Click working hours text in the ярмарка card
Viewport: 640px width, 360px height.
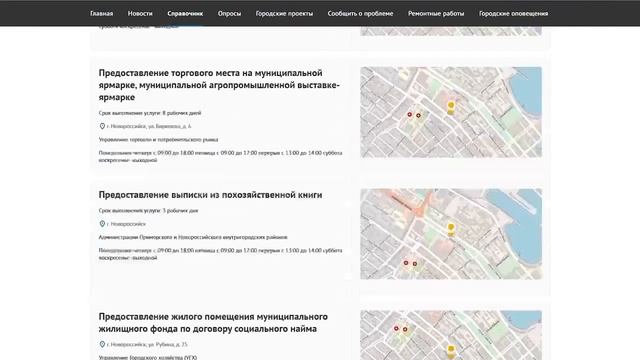click(220, 156)
